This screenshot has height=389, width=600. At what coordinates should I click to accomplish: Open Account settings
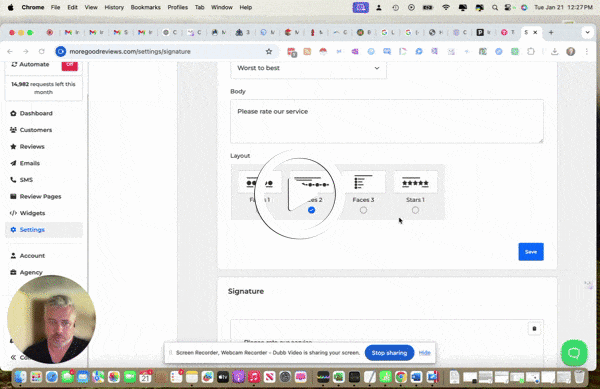point(32,256)
